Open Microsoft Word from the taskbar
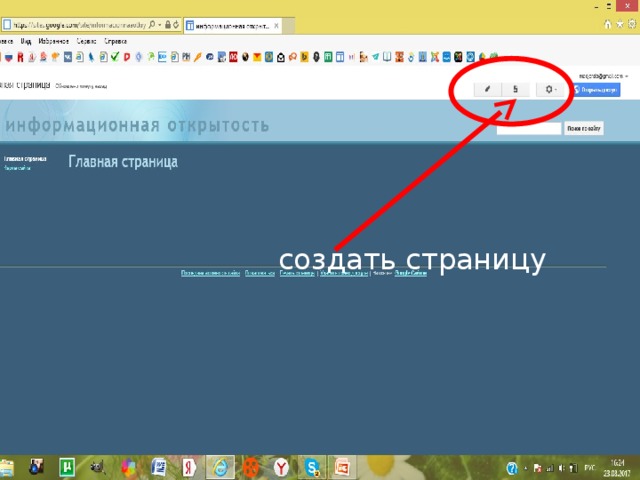This screenshot has height=480, width=640. [159, 467]
